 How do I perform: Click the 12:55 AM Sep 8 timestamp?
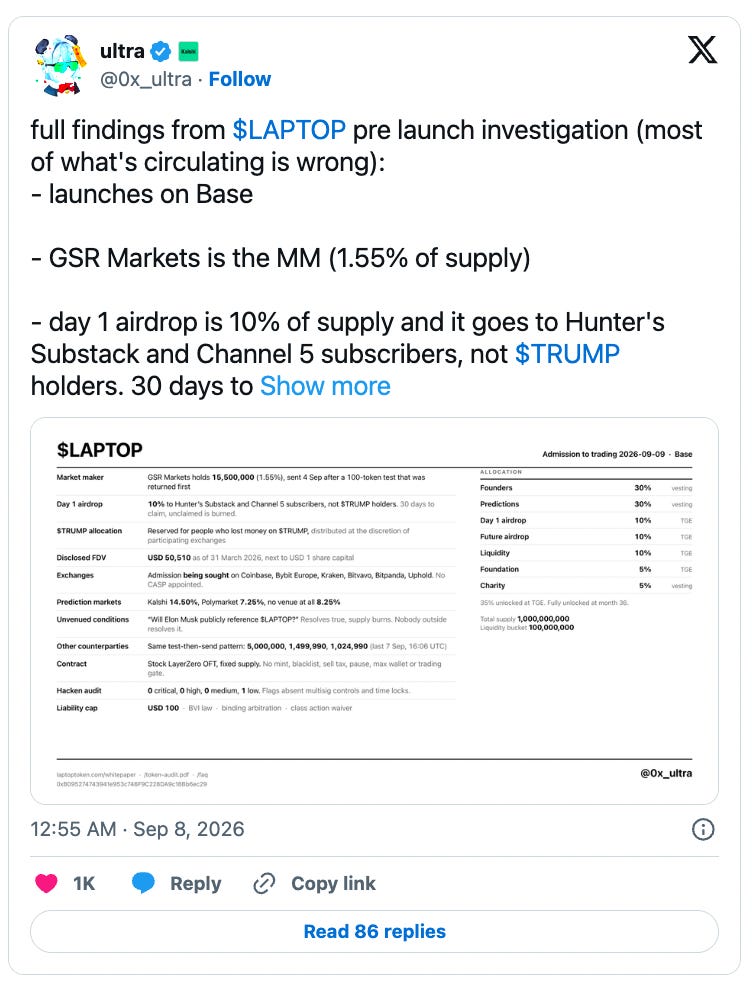[137, 829]
